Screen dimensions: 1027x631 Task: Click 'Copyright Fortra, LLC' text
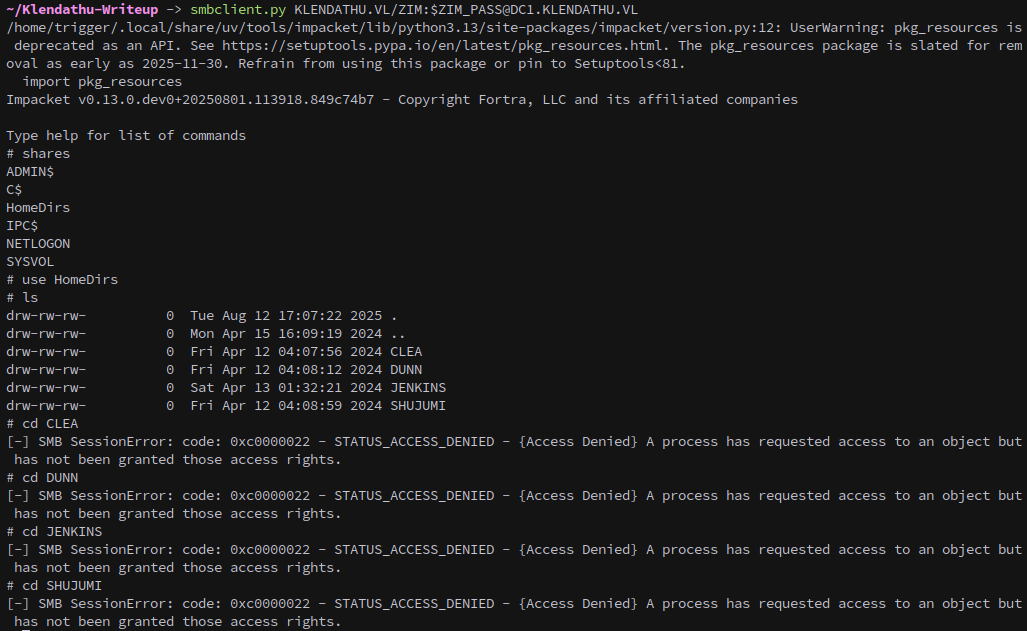[x=482, y=100]
